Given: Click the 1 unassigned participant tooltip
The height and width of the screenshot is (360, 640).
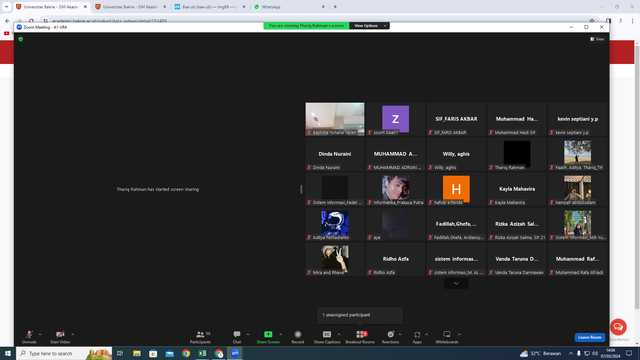Looking at the screenshot, I should (360, 315).
